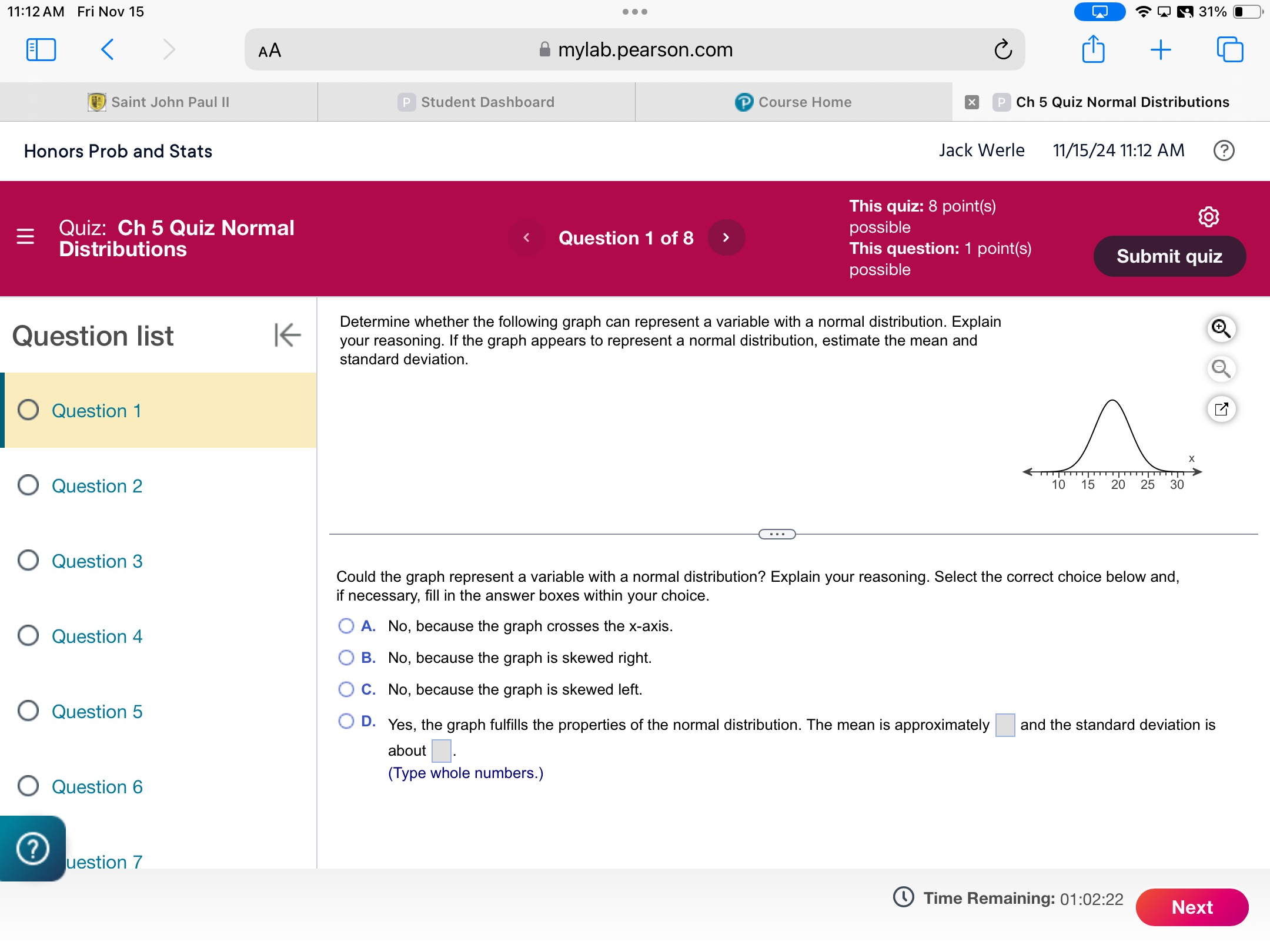Click the normal curve graph image
This screenshot has height=952, width=1270.
(x=1113, y=445)
